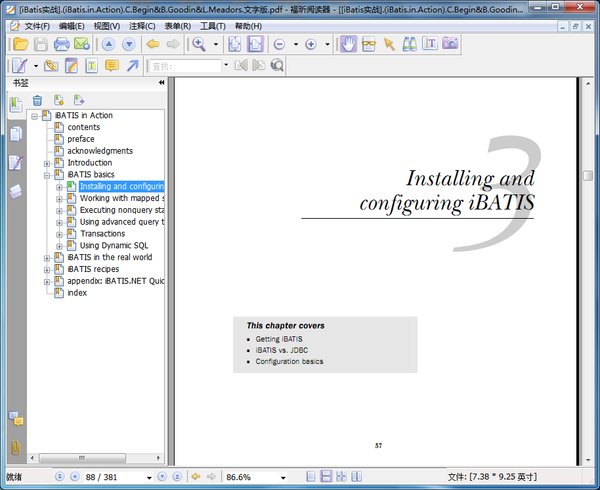
Task: Toggle the fit width view button
Action: (255, 44)
